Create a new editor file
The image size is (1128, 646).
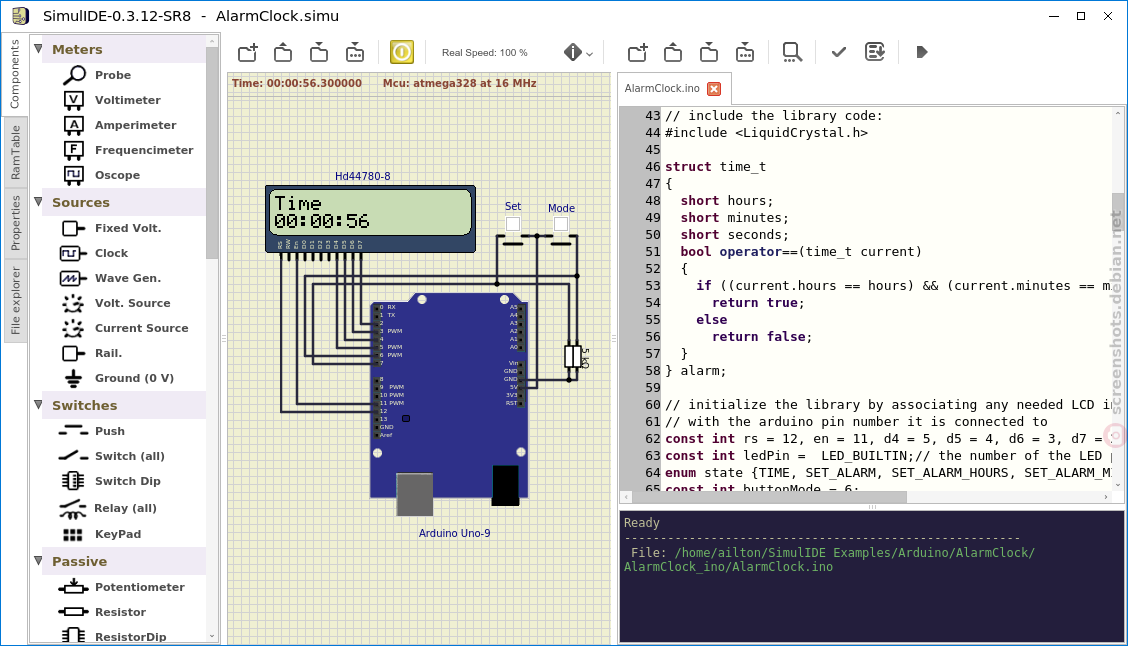click(637, 53)
